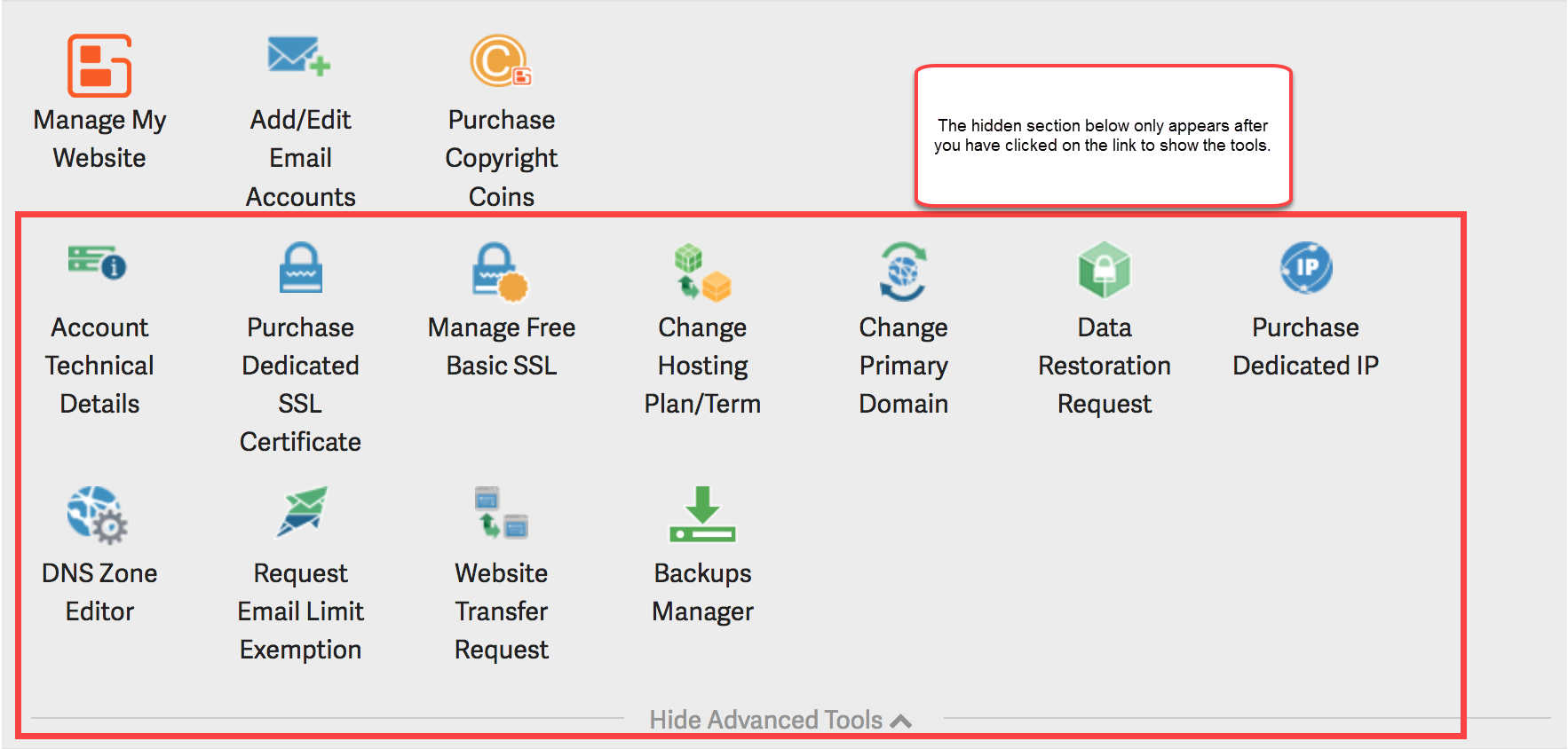Click the Purchase Dedicated SSL Certificate padlock icon

click(300, 267)
